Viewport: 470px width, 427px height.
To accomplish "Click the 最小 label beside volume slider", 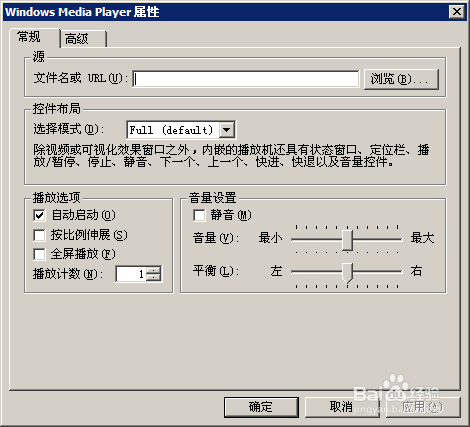I will click(x=271, y=238).
